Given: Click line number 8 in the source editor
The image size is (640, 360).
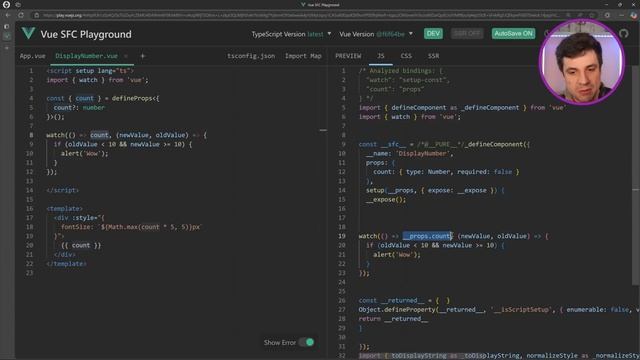Looking at the screenshot, I should [31, 135].
